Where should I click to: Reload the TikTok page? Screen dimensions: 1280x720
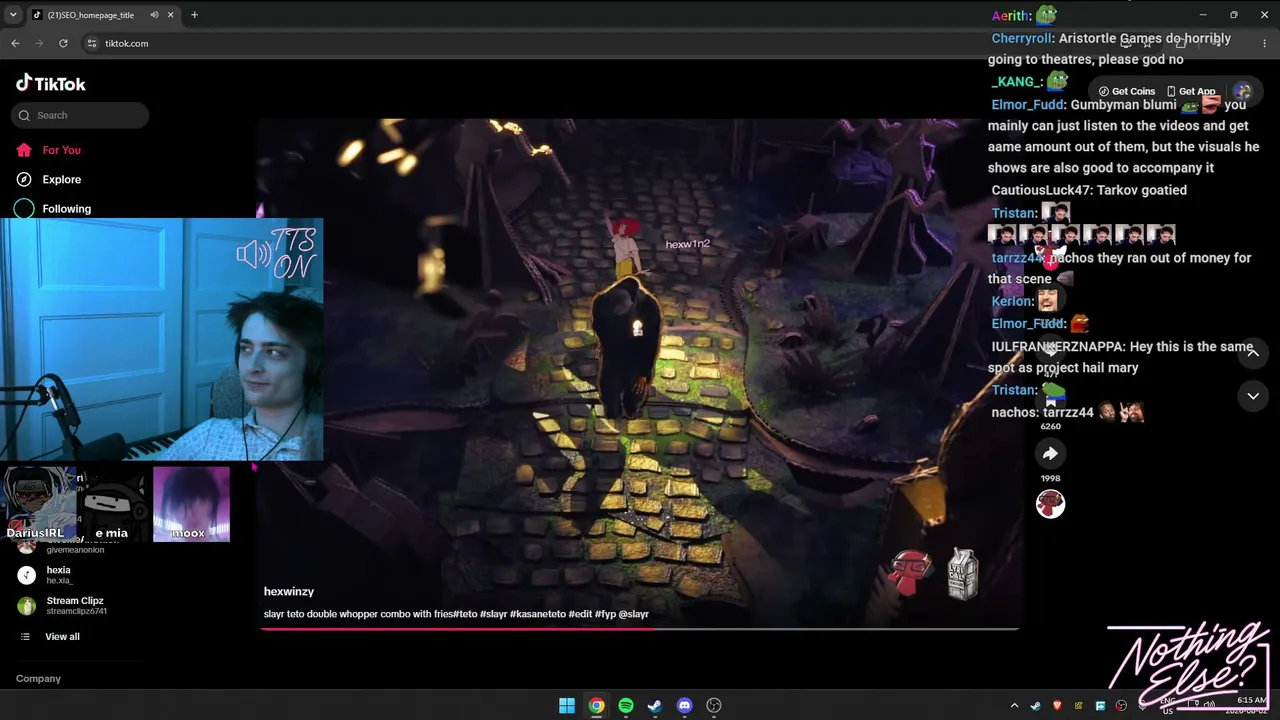[x=63, y=43]
